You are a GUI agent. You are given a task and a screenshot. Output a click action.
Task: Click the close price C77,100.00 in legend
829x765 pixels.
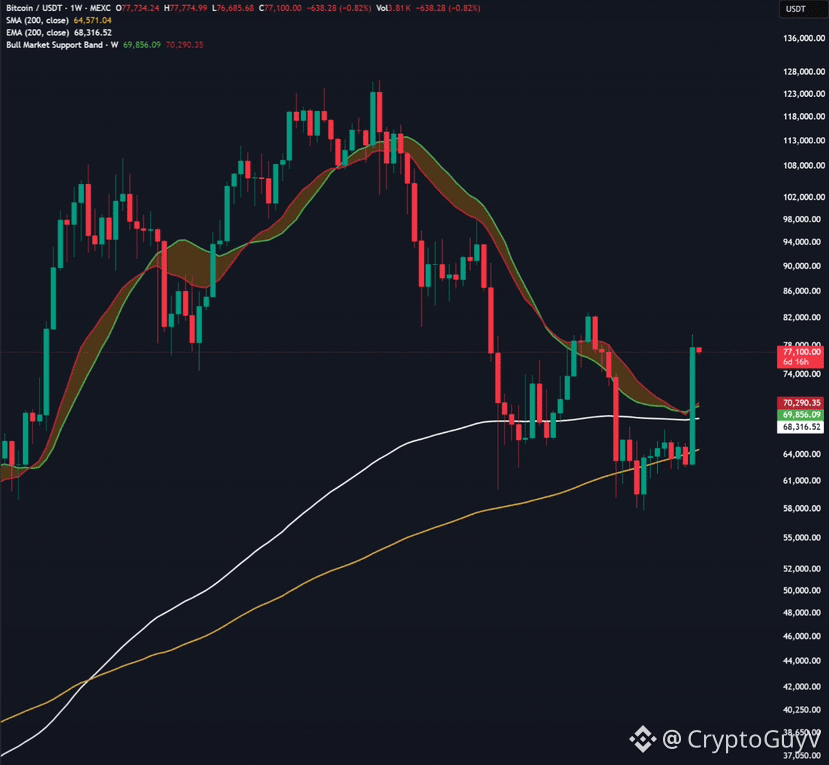tap(280, 8)
